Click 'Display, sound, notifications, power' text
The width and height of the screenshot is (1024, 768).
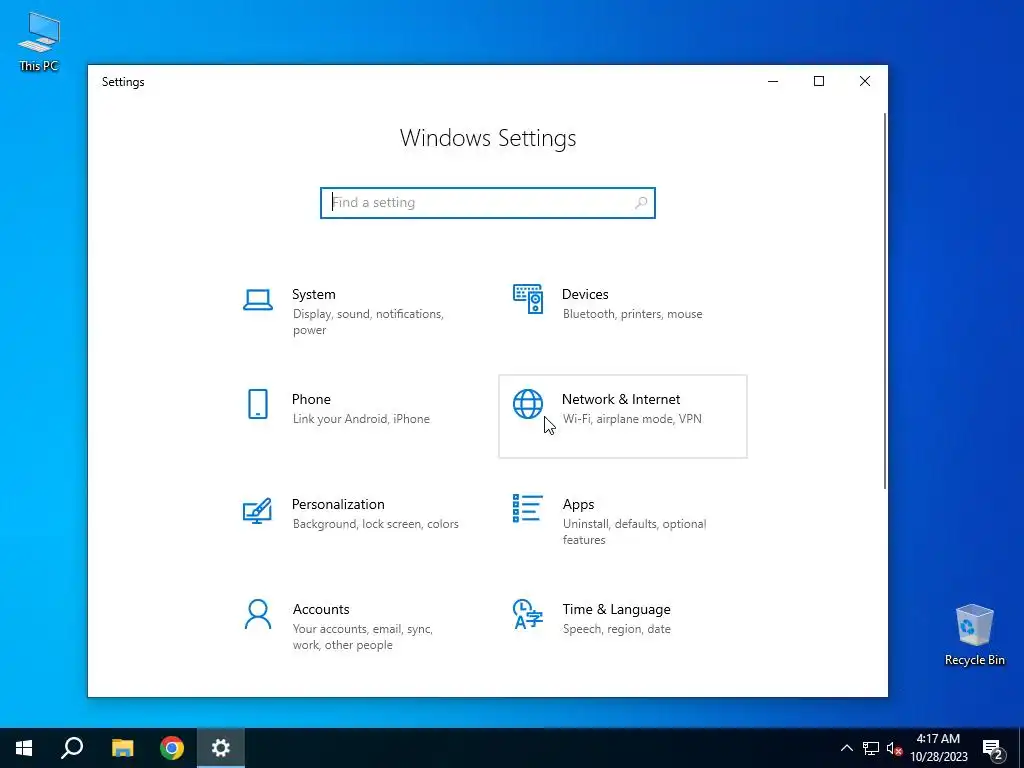[x=368, y=322]
